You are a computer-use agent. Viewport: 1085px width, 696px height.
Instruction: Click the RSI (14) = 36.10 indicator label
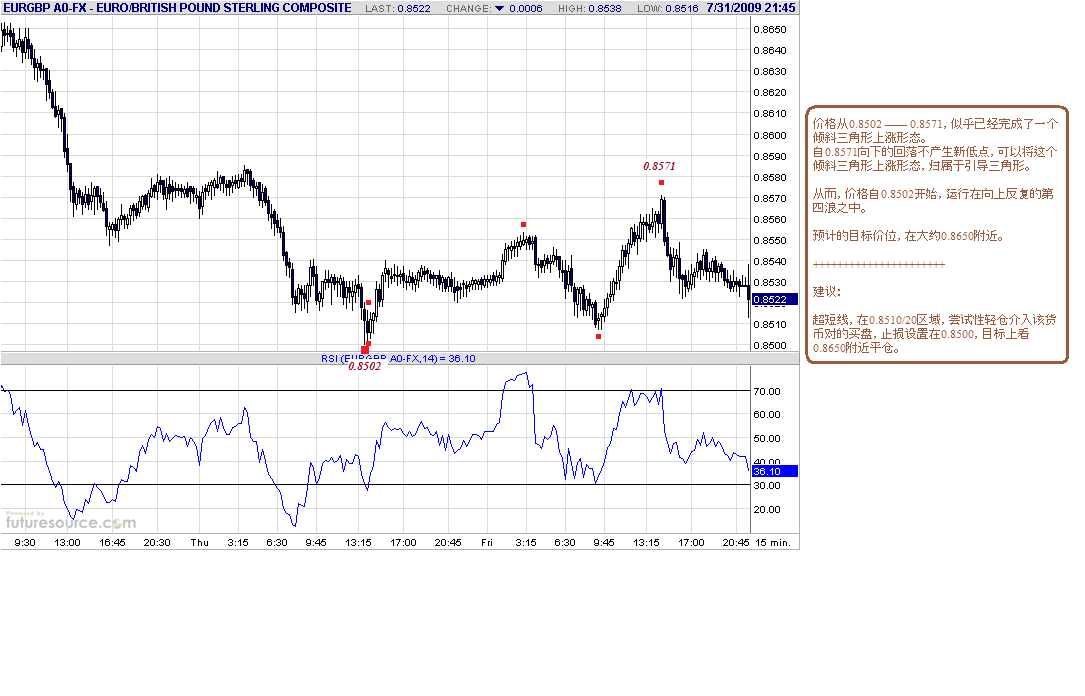point(398,358)
